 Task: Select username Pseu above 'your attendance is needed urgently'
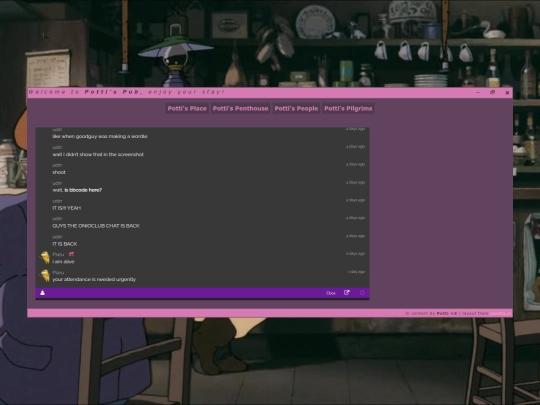point(58,272)
